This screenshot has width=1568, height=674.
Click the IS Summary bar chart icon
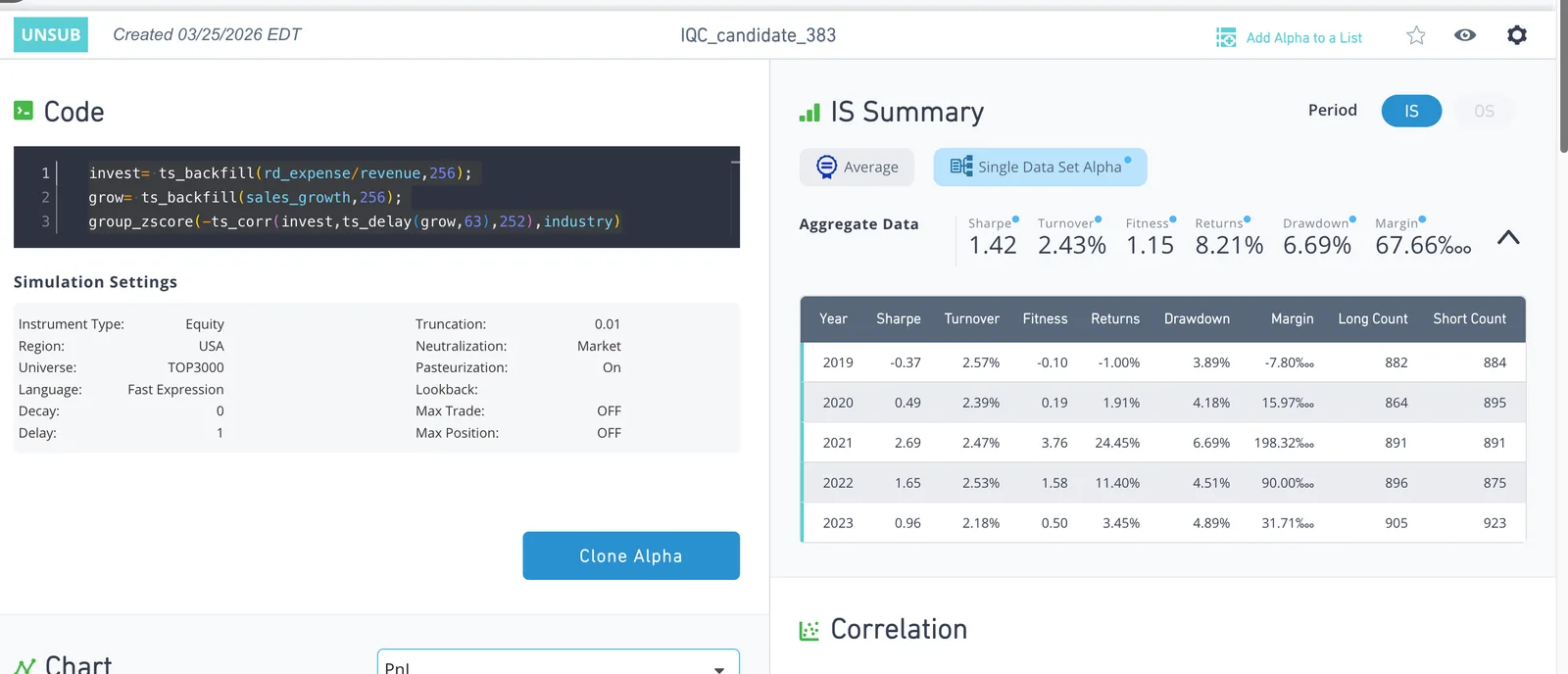[x=809, y=112]
